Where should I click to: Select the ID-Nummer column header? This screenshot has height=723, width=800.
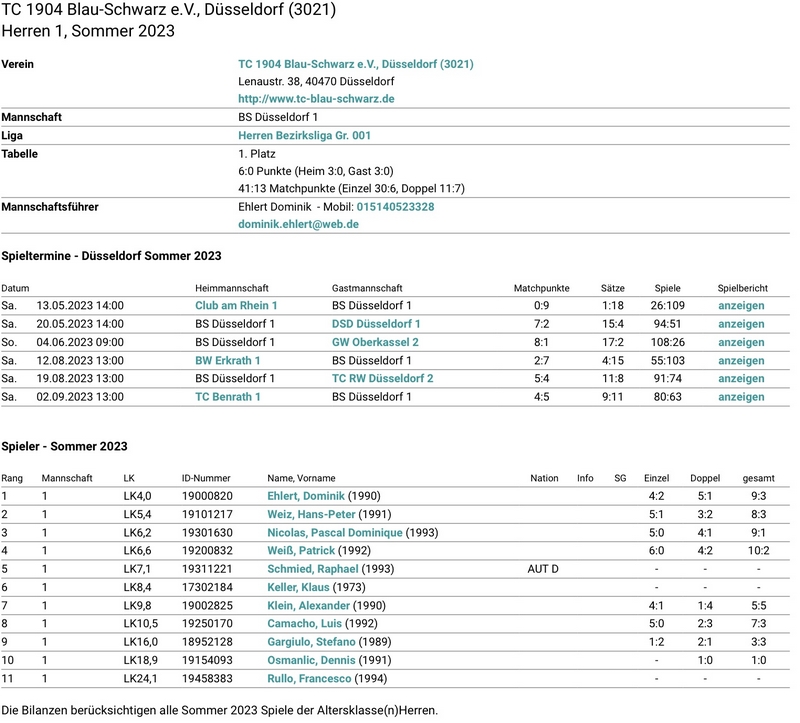tap(206, 479)
